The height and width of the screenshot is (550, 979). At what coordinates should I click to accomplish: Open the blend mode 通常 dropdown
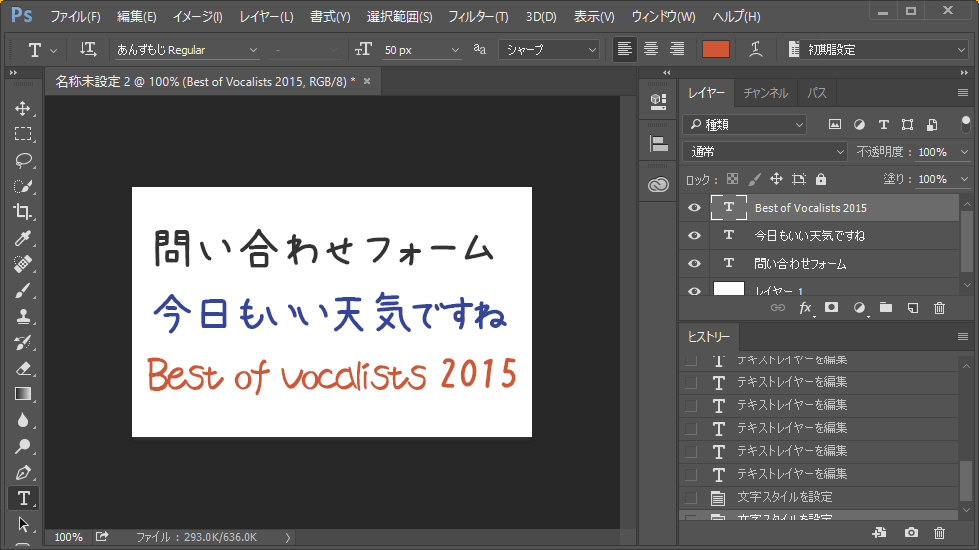765,152
